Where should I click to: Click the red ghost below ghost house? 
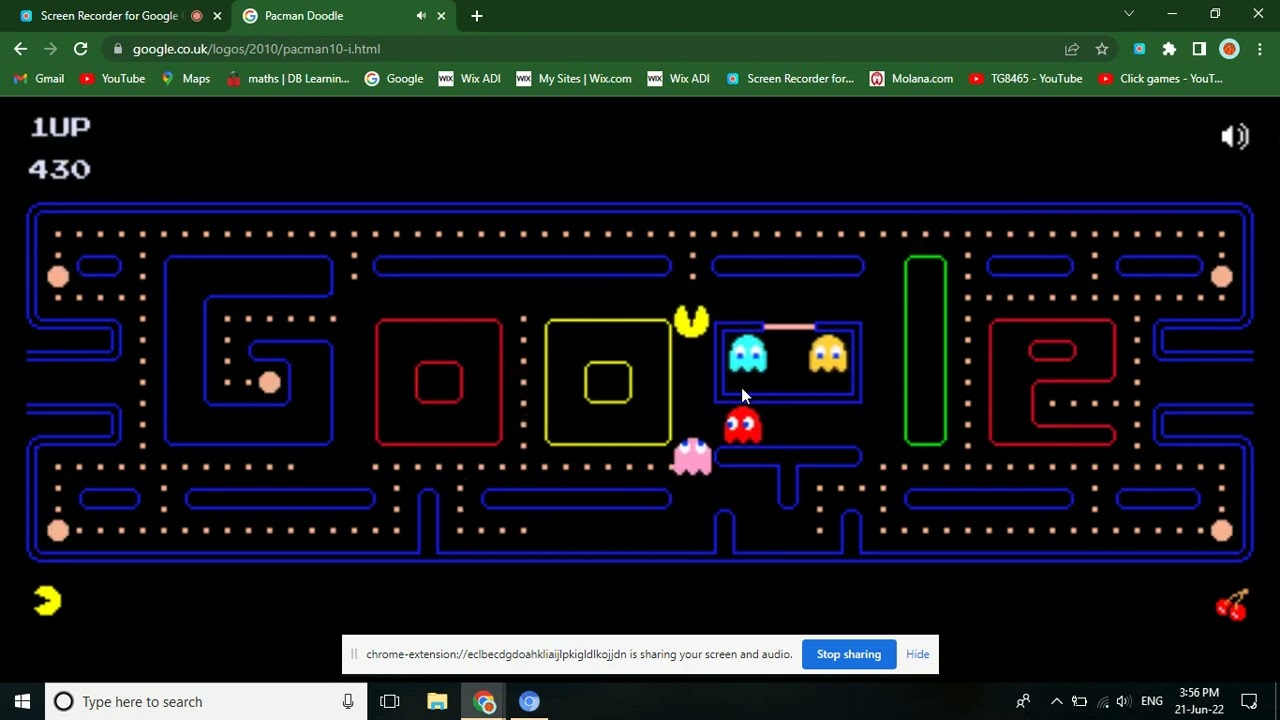[x=742, y=426]
